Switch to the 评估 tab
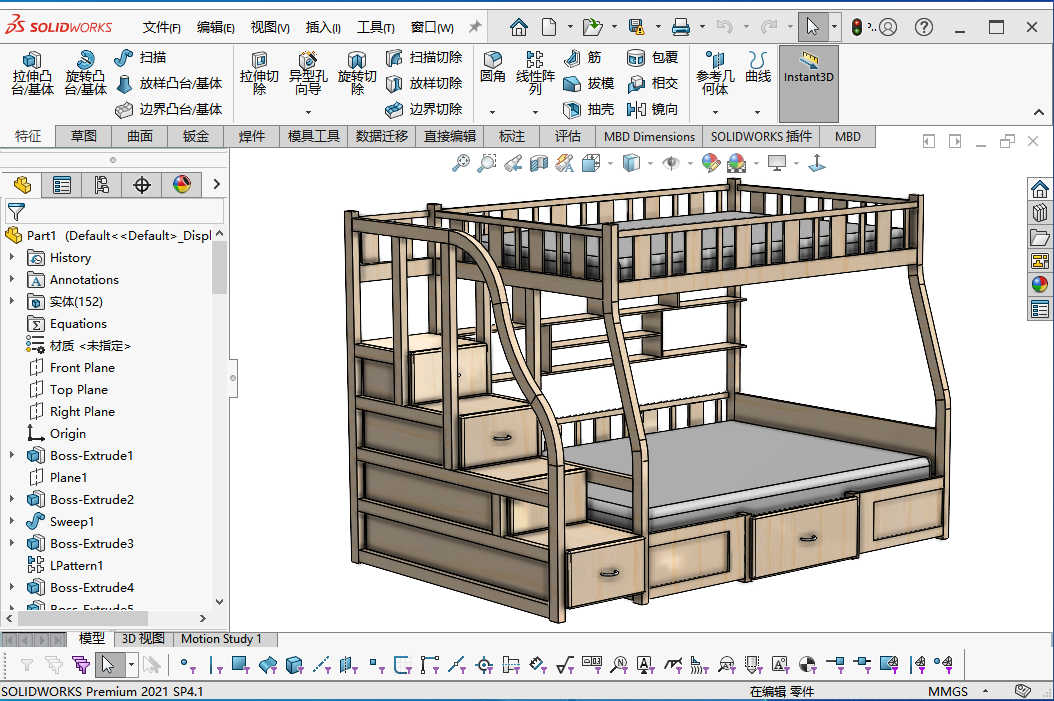Viewport: 1054px width, 701px height. pos(567,136)
